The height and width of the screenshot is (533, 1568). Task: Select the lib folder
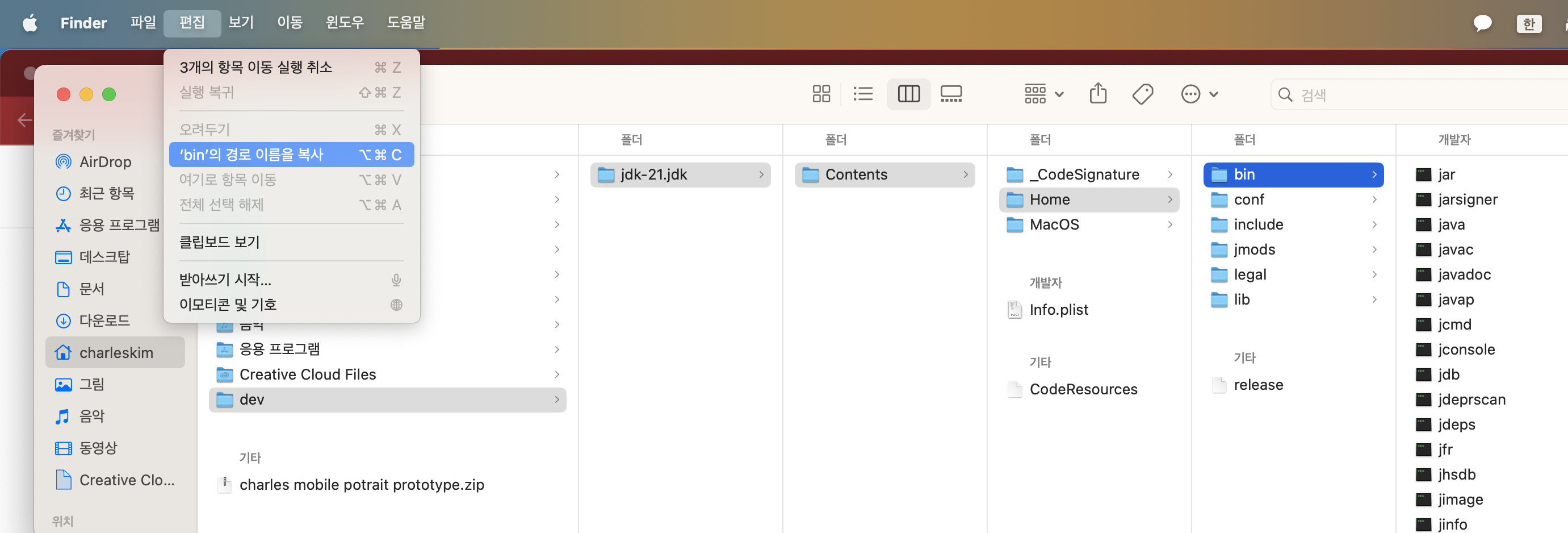tap(1293, 299)
